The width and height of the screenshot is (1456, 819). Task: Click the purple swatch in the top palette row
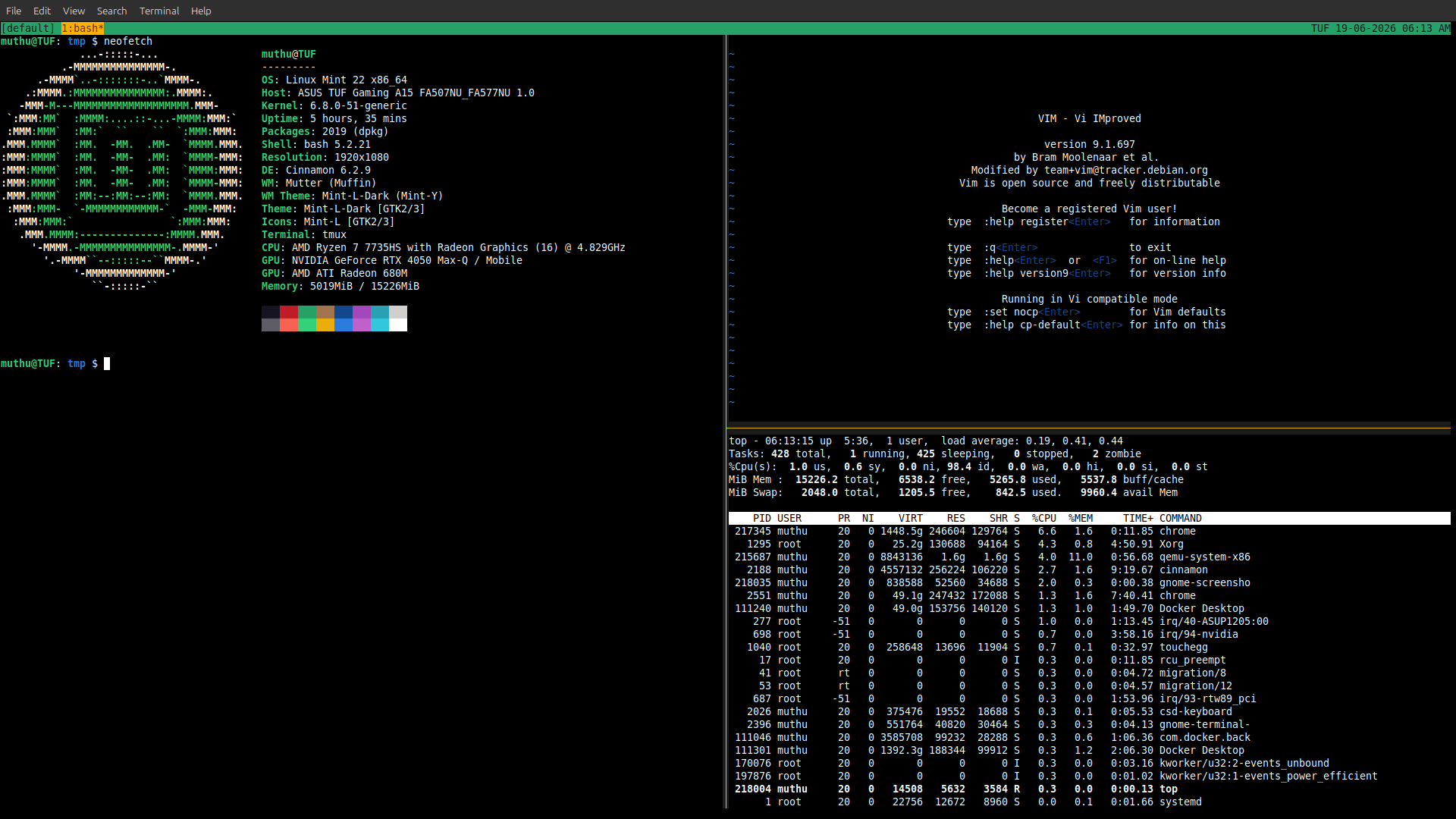pyautogui.click(x=362, y=312)
